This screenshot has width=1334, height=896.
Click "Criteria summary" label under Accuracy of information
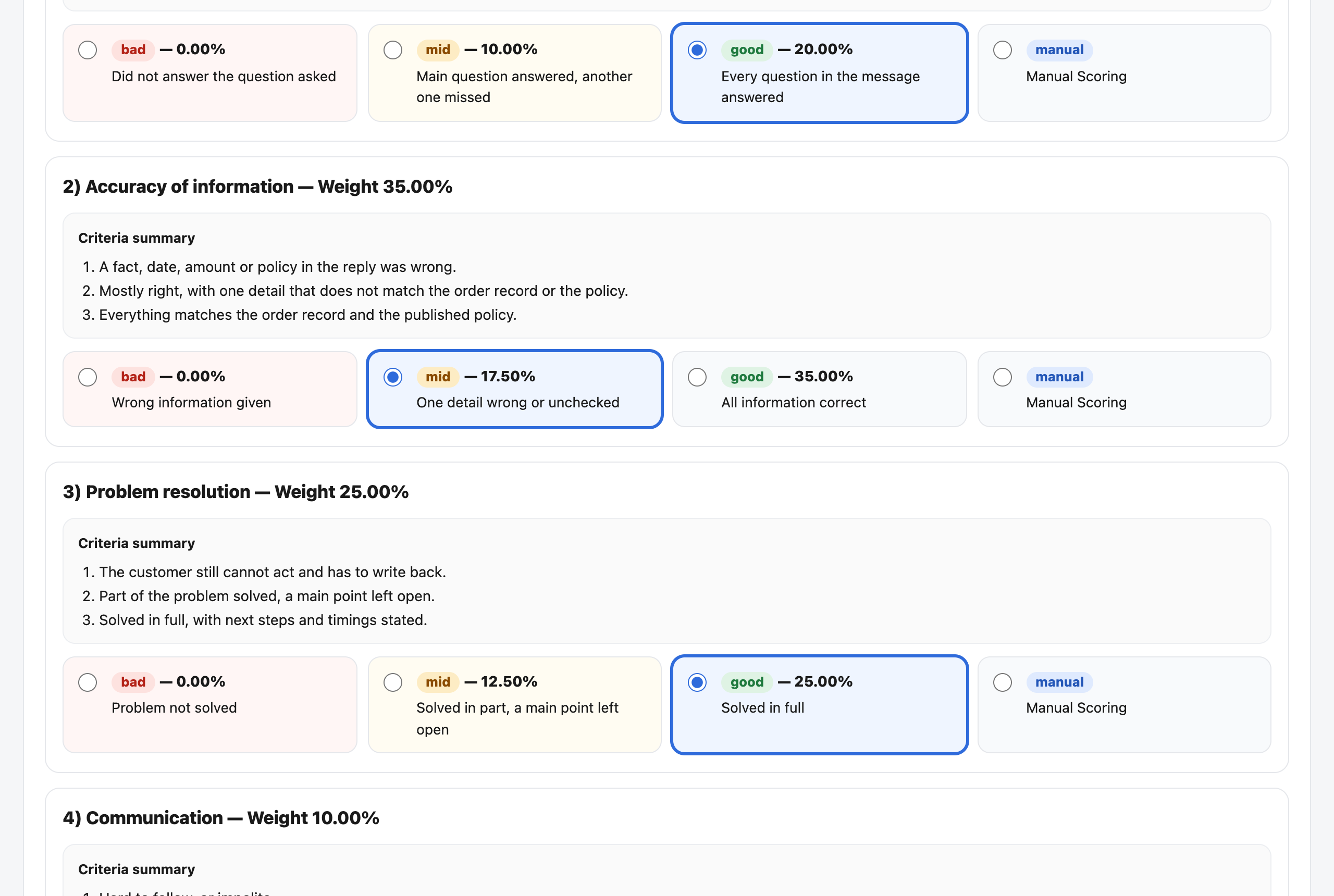pos(137,238)
